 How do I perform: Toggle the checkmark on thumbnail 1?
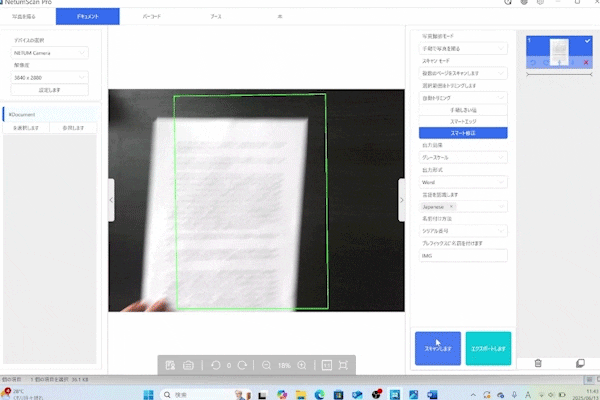click(586, 39)
